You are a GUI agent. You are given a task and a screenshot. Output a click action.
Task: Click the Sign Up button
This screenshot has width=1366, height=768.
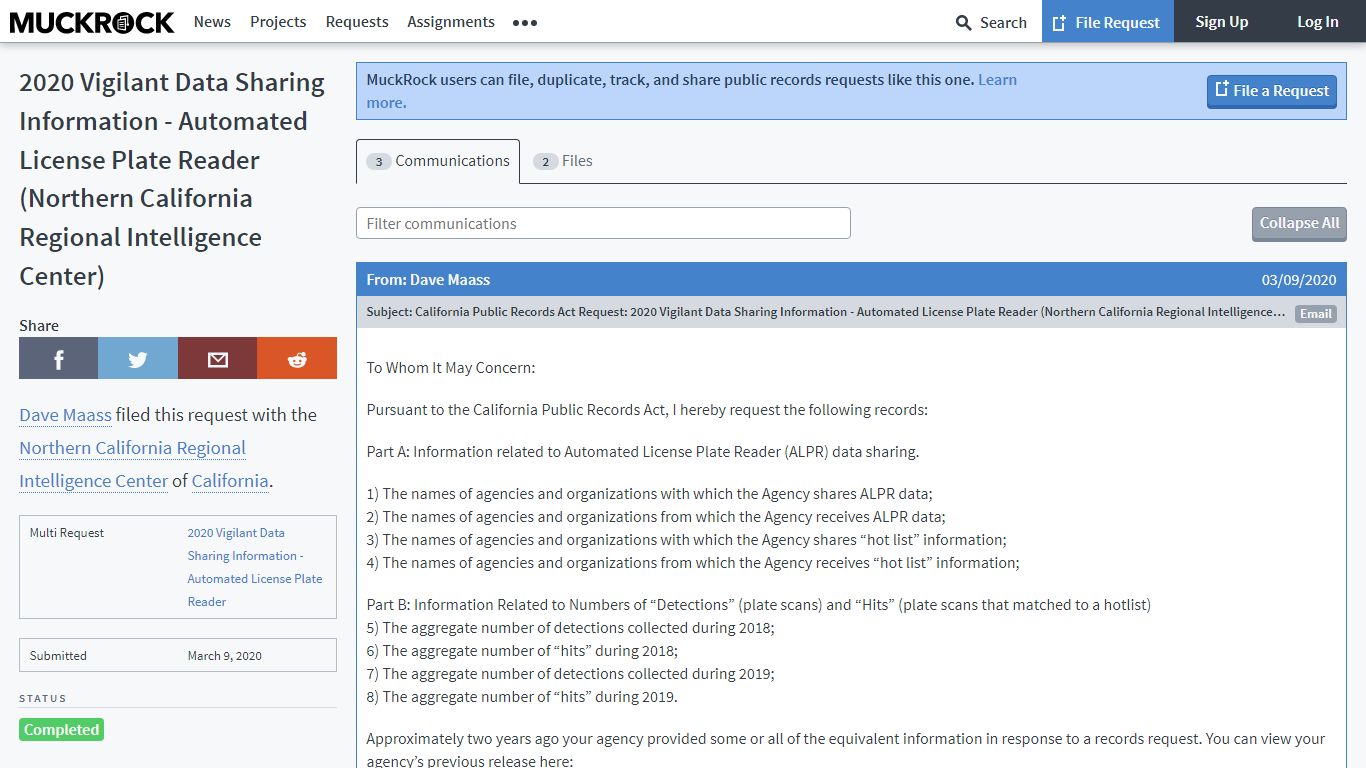point(1222,21)
